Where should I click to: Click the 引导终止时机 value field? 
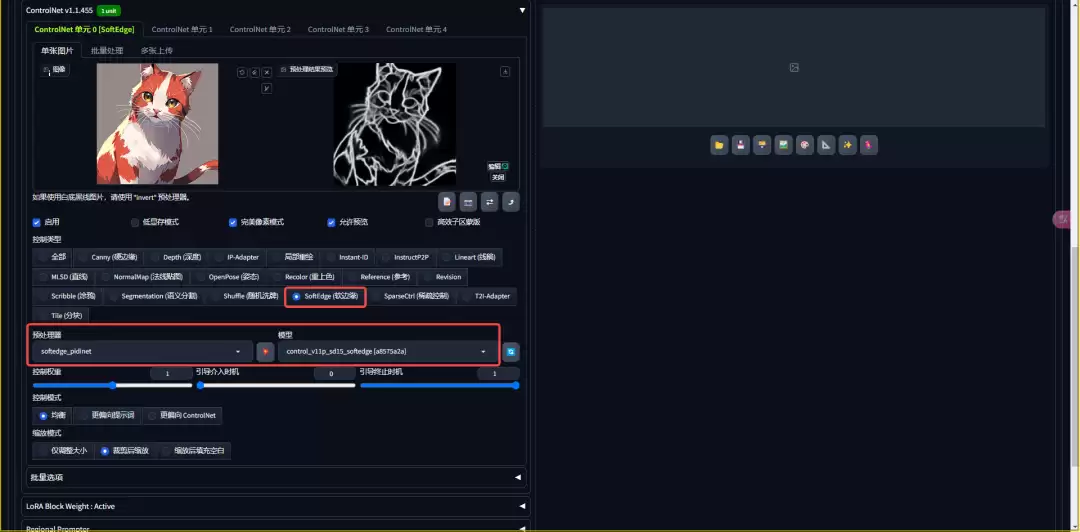[498, 374]
